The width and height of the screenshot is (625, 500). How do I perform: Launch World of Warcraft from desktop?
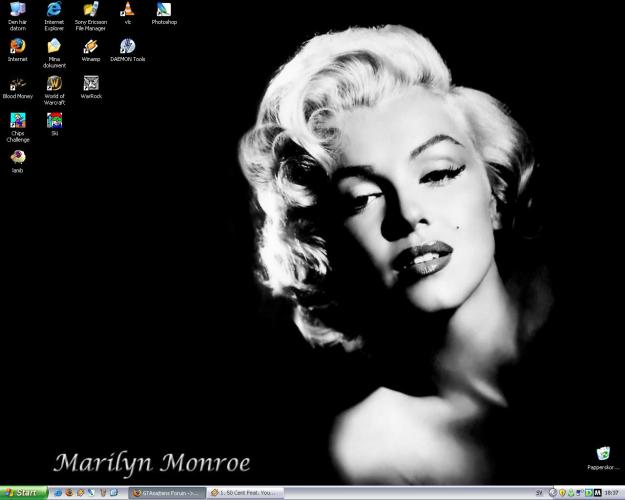54,84
